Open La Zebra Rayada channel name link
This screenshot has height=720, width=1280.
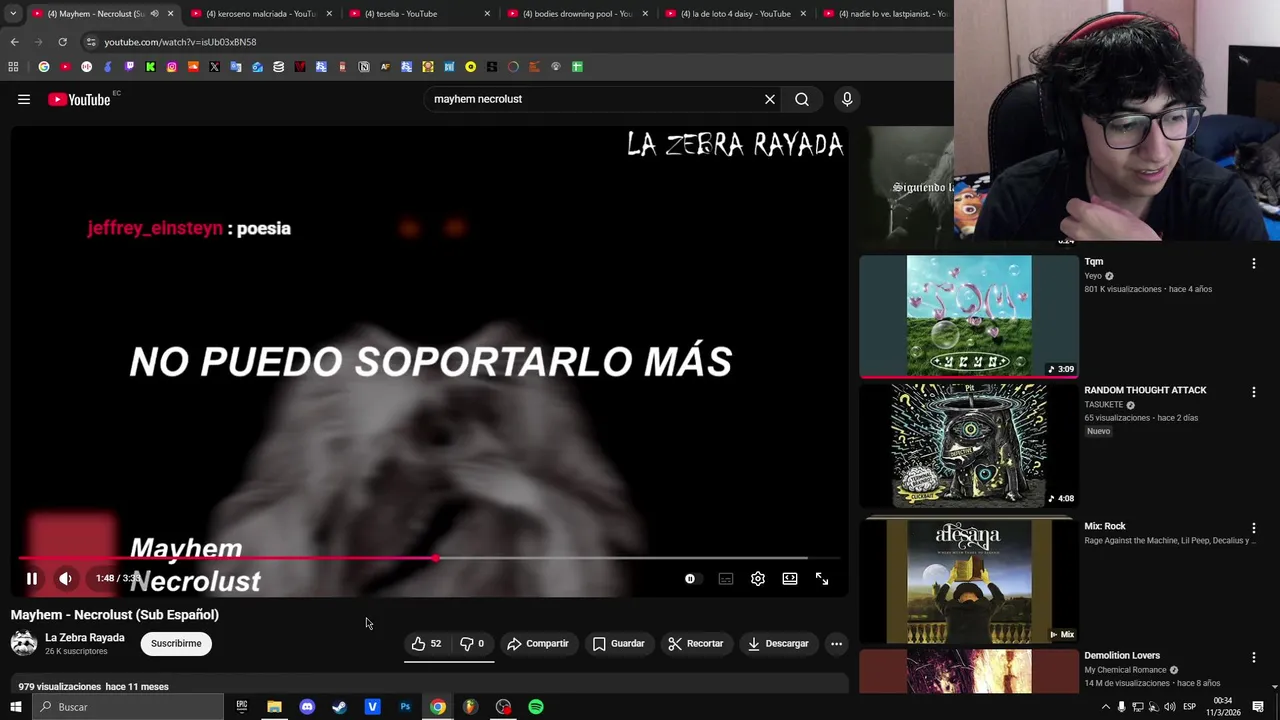(x=85, y=637)
